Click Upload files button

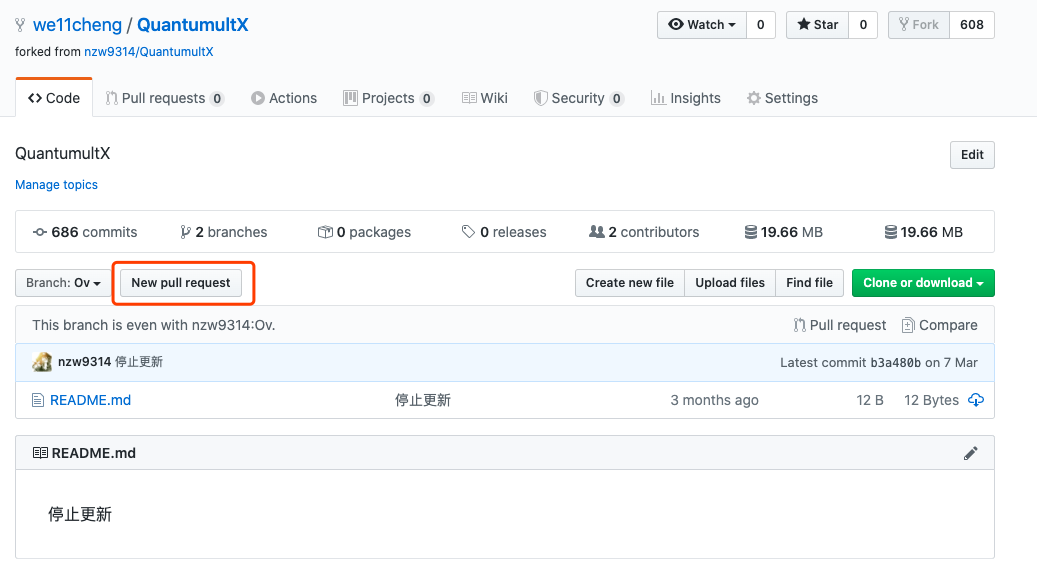tap(730, 282)
